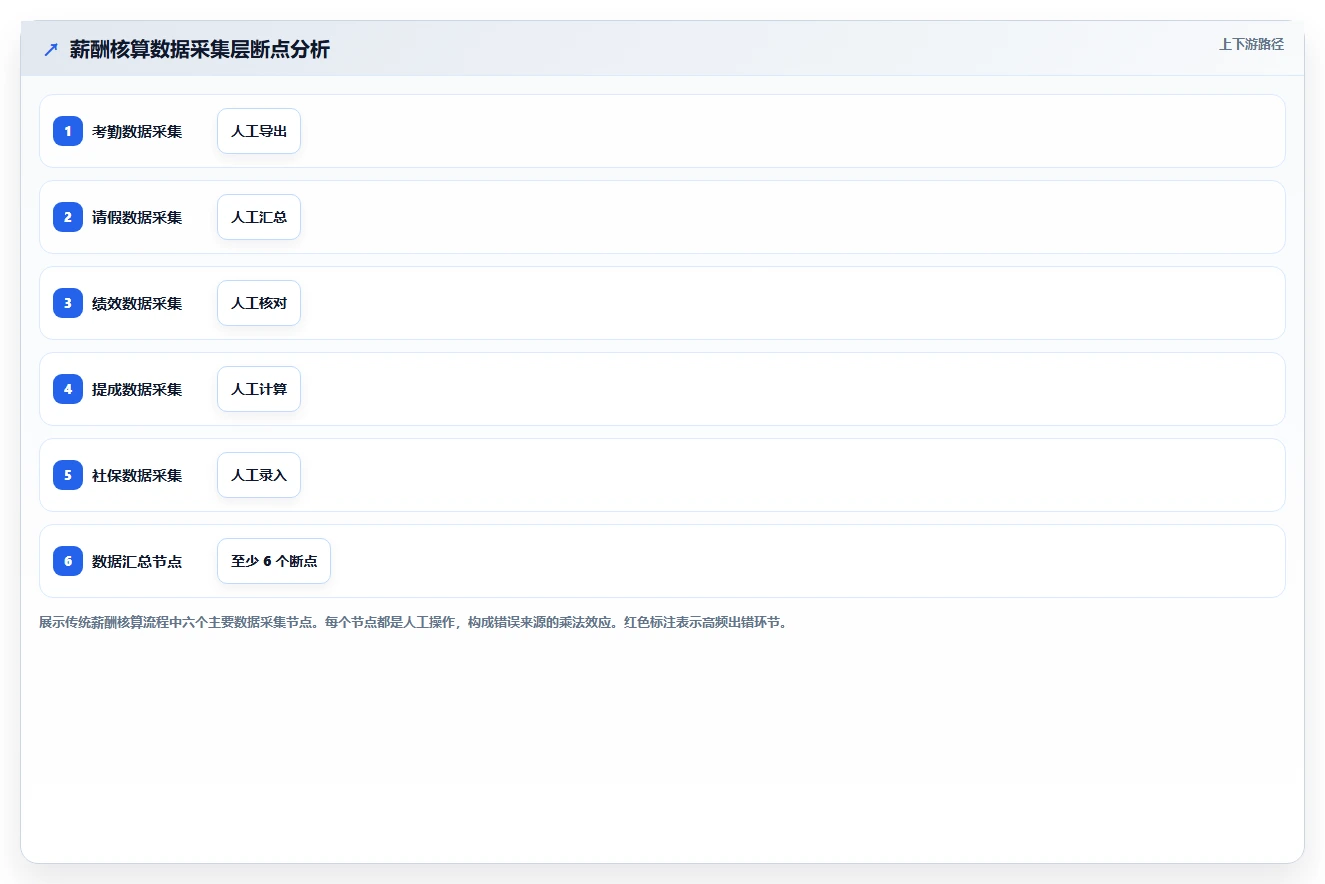Select step number 4 badge
The image size is (1325, 884).
pos(68,389)
